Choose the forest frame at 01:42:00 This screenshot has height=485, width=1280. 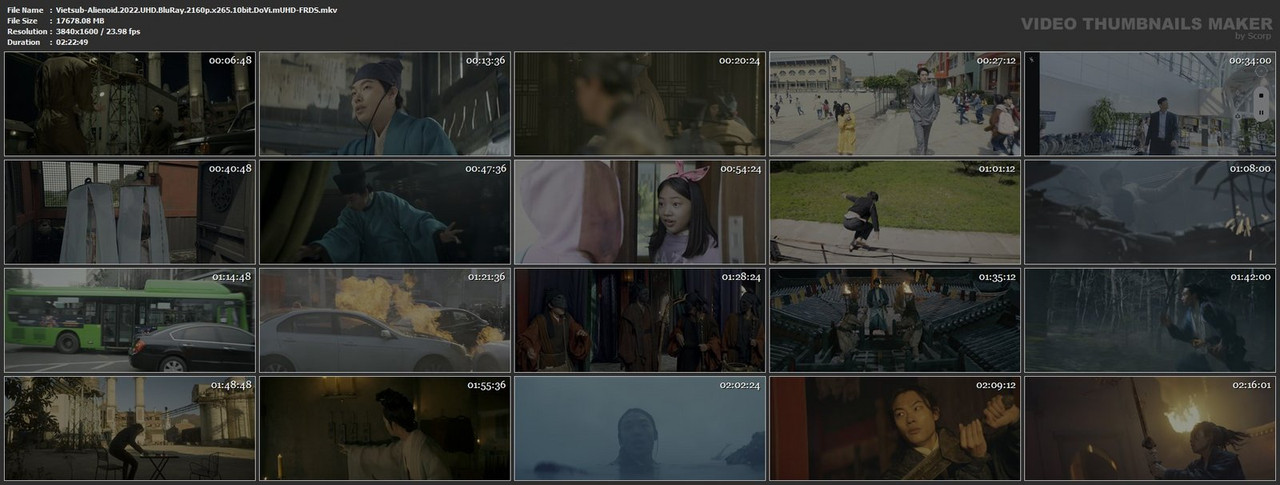1150,320
